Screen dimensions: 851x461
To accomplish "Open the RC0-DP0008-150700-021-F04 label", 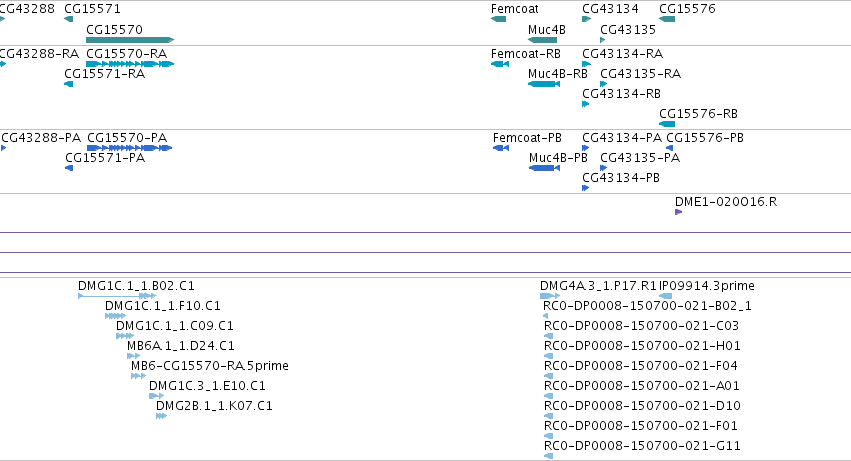I will pos(641,366).
